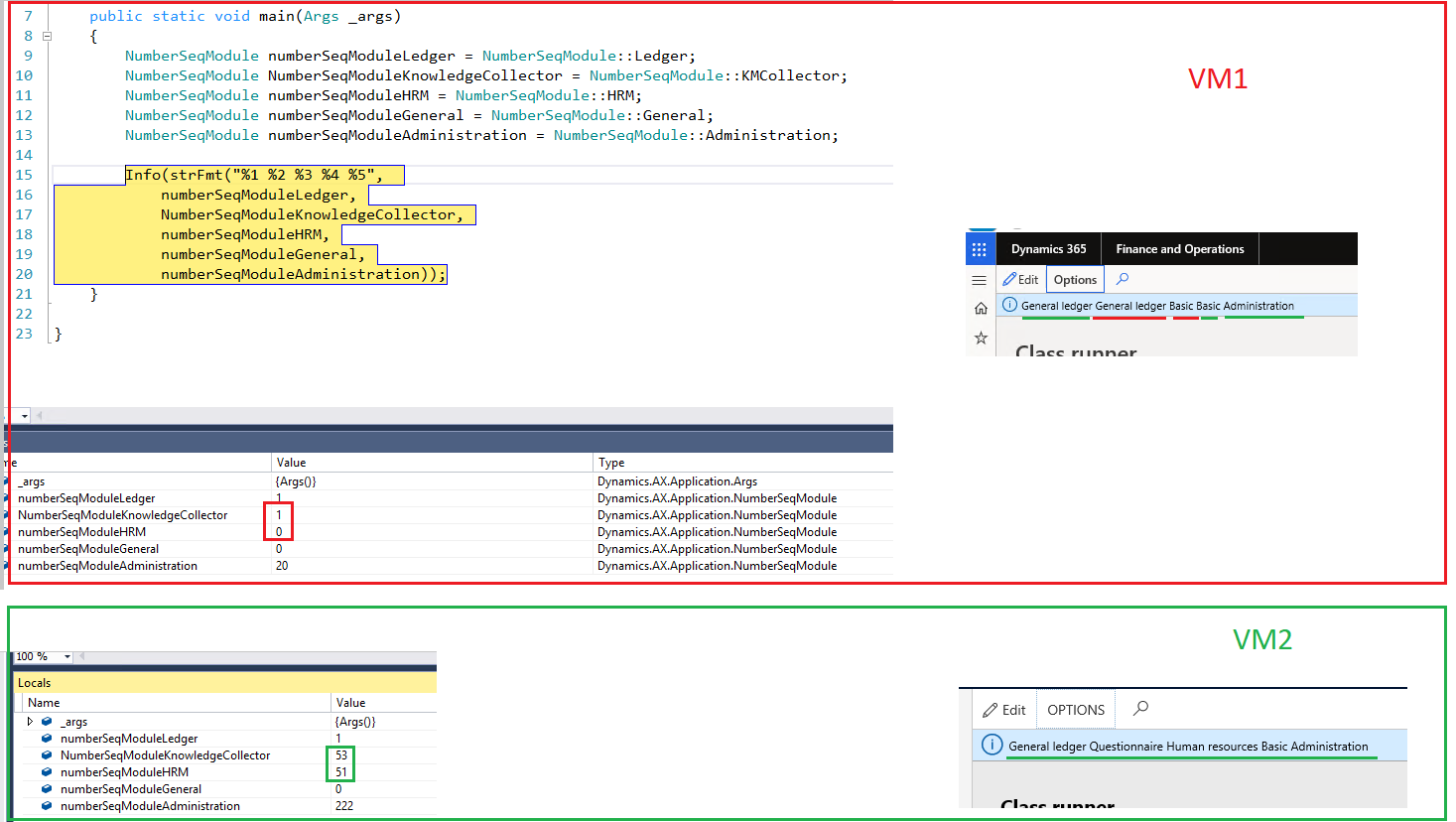Select the Locals window title in VM2
This screenshot has height=822, width=1456.
[x=34, y=683]
